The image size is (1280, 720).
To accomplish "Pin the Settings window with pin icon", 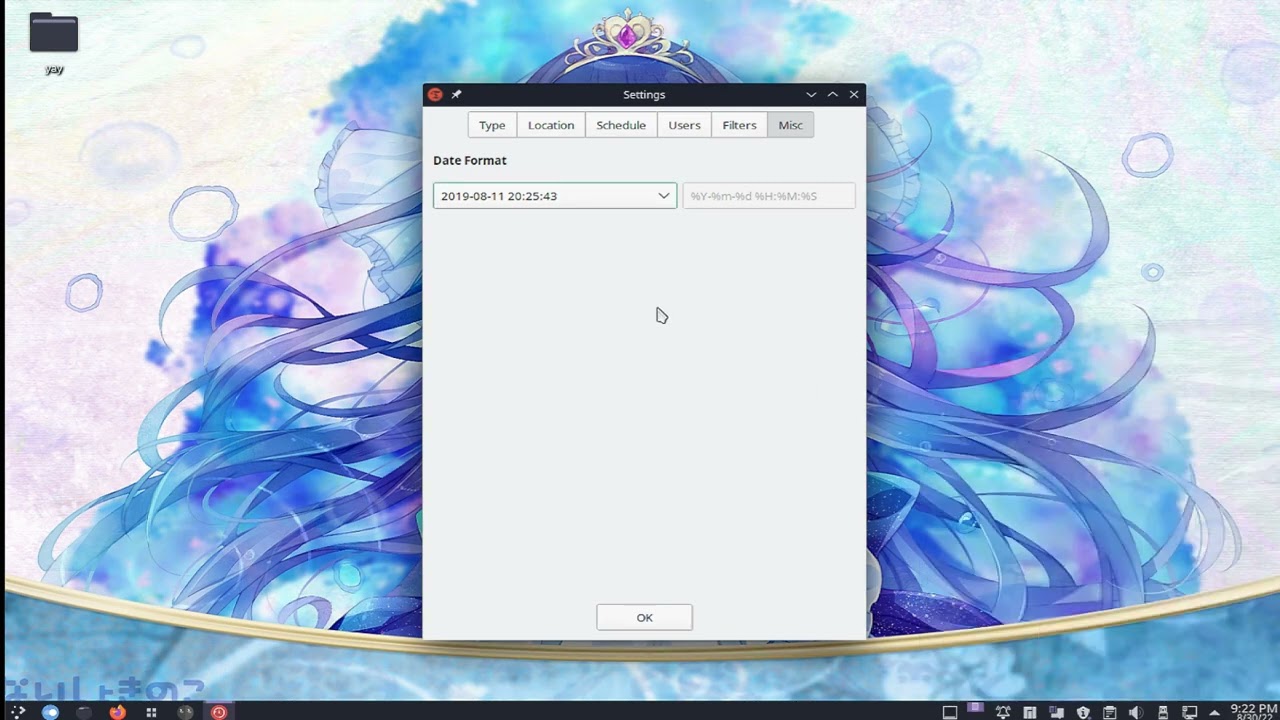I will (456, 94).
